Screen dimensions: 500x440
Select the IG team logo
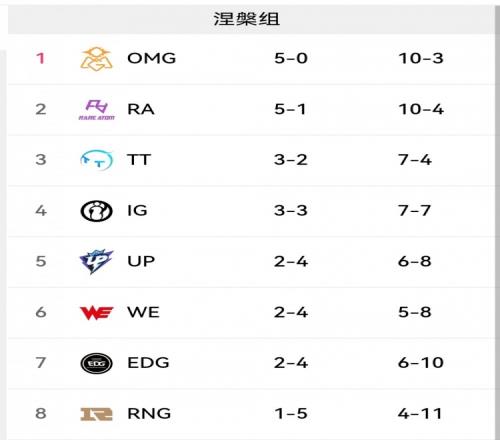coord(96,211)
